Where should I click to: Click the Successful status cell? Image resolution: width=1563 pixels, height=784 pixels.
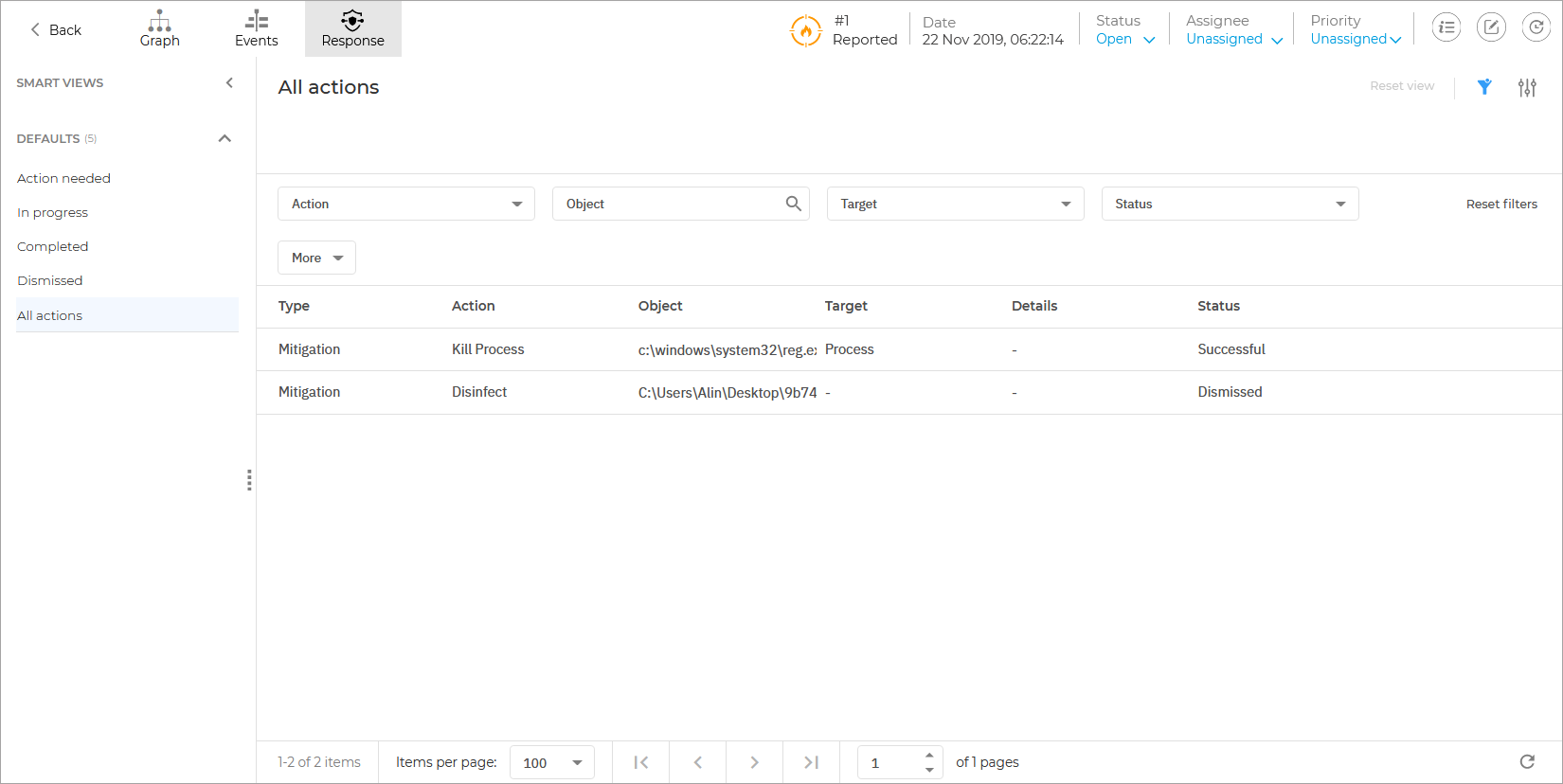pyautogui.click(x=1231, y=349)
